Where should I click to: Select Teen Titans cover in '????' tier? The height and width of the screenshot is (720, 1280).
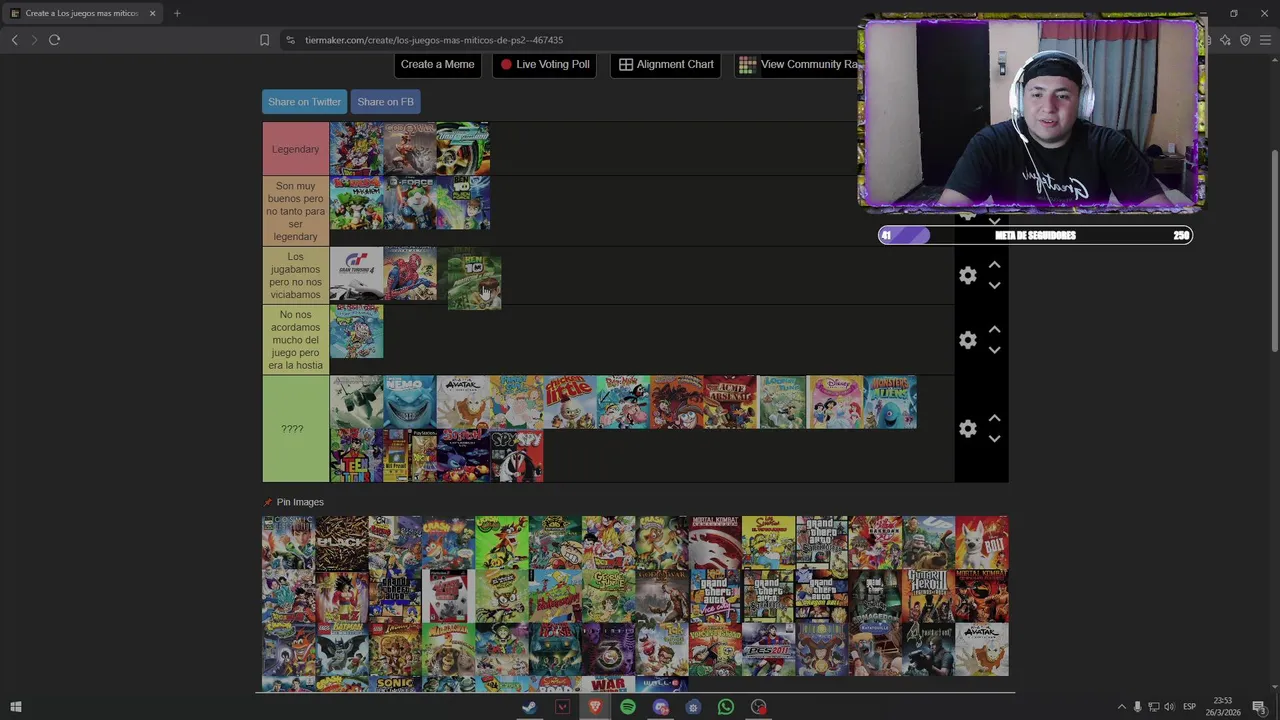pyautogui.click(x=357, y=456)
